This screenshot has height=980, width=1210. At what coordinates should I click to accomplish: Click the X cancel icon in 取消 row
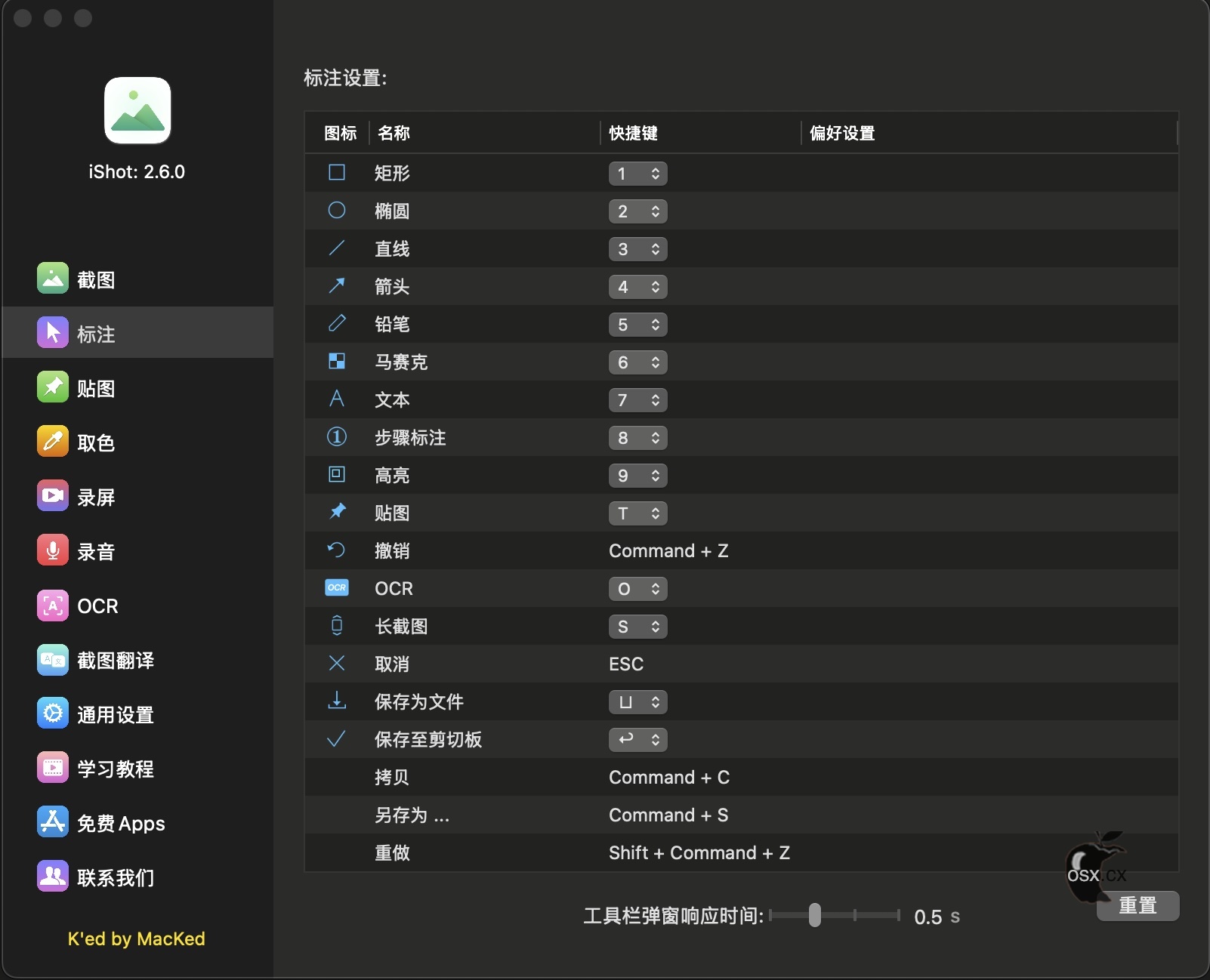[x=337, y=664]
